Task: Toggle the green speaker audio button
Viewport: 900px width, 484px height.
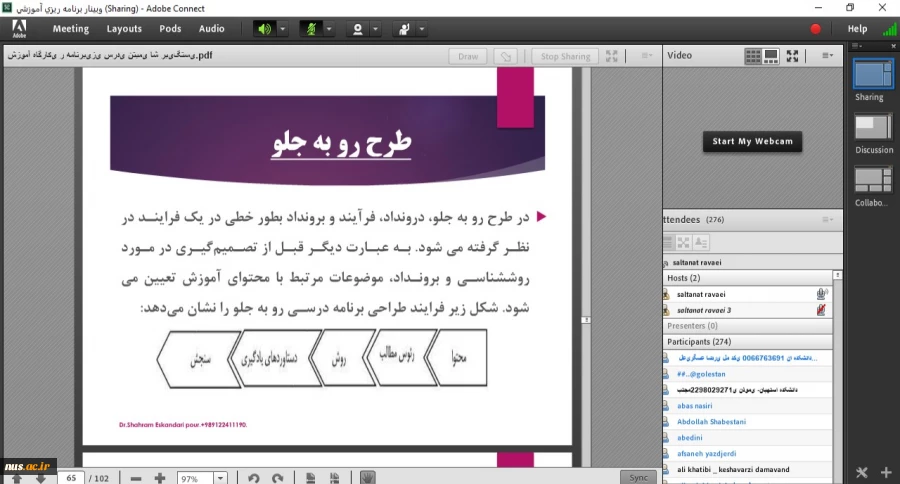Action: (265, 29)
